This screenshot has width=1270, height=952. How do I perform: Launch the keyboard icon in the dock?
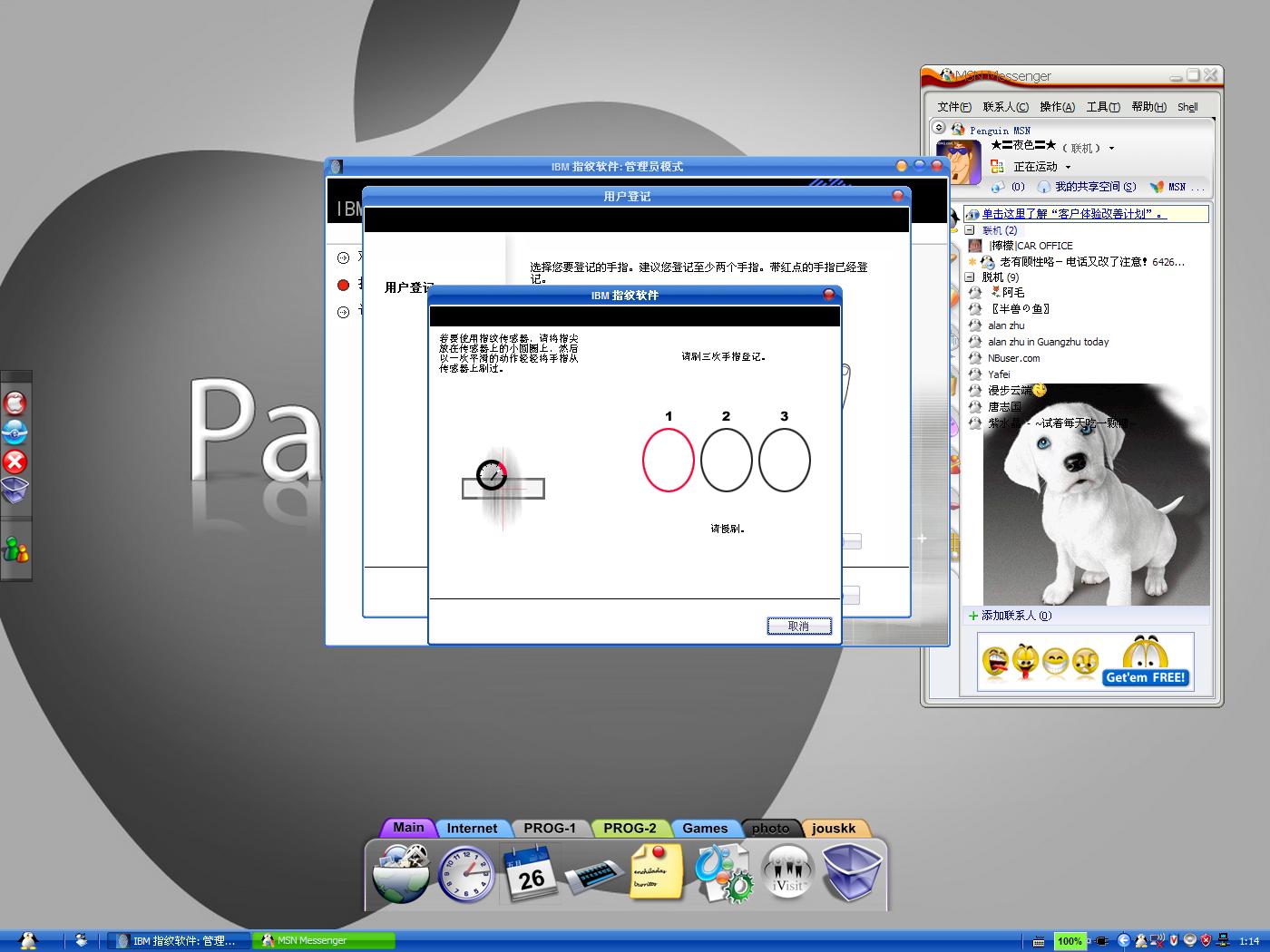pyautogui.click(x=593, y=876)
